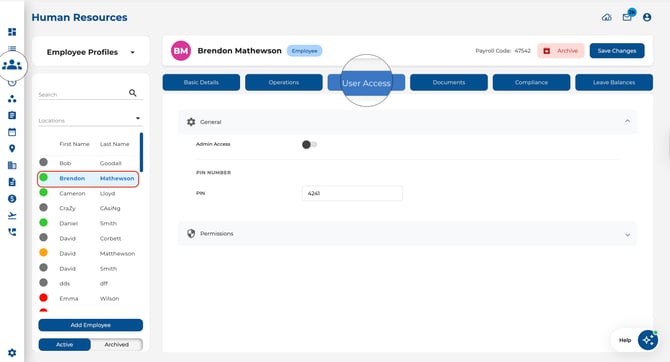Screen dimensions: 670x362
Task: Switch to the Basic Details tab
Action: pyautogui.click(x=201, y=82)
